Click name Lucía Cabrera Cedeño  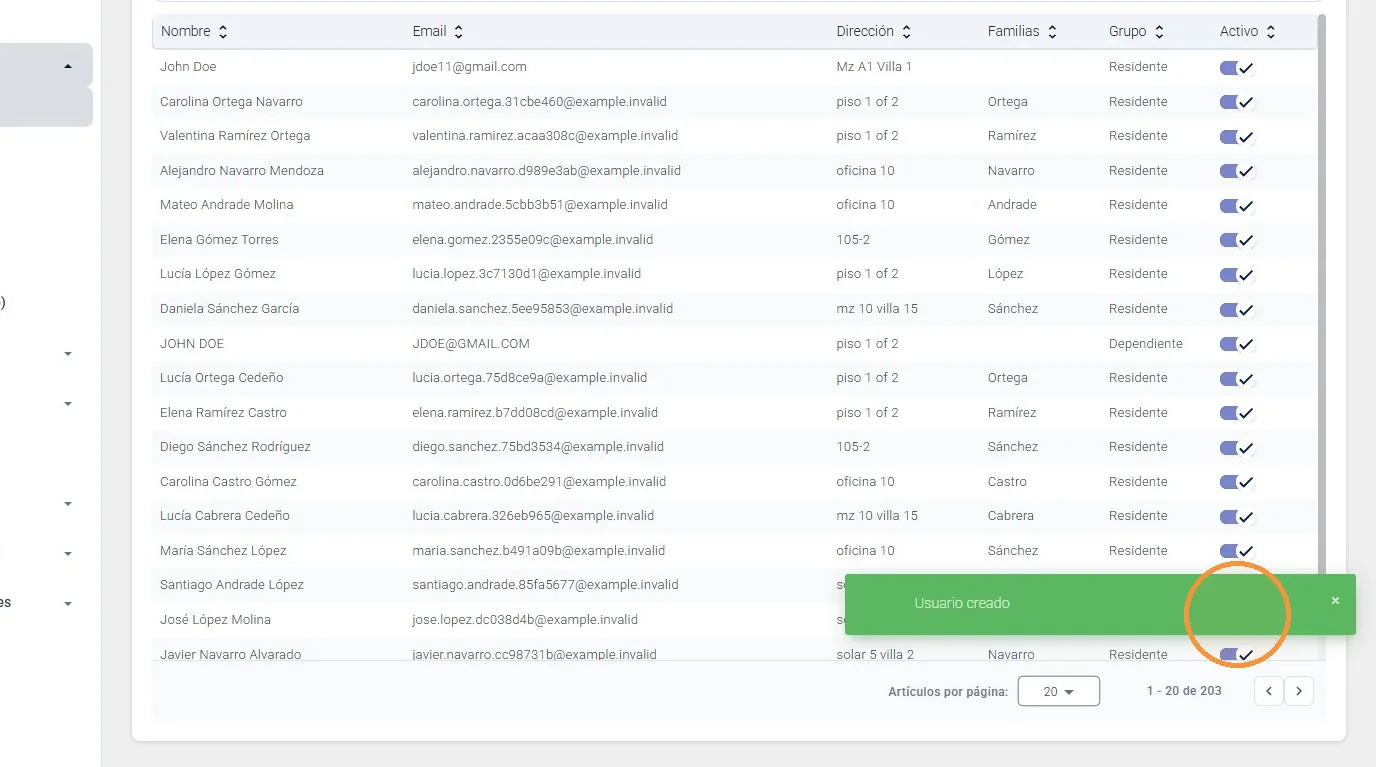click(x=225, y=515)
